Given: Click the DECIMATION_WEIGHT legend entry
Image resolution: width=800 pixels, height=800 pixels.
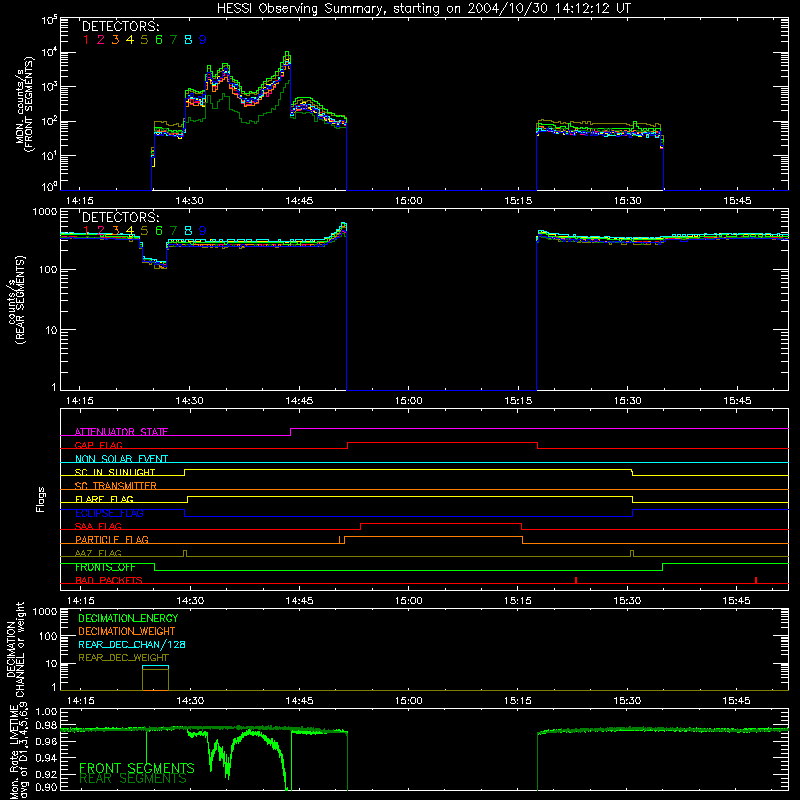Looking at the screenshot, I should point(127,632).
